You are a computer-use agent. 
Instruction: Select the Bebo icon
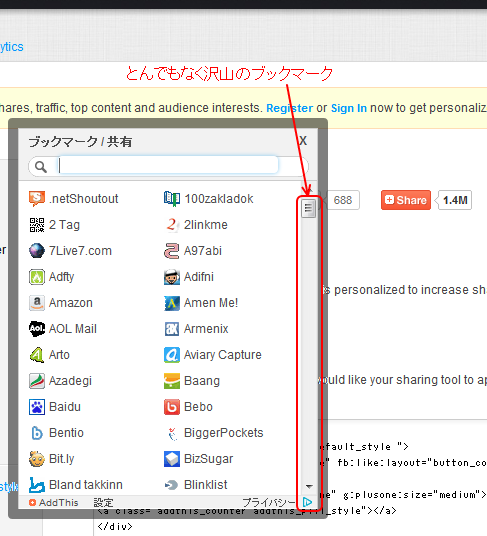[x=172, y=407]
